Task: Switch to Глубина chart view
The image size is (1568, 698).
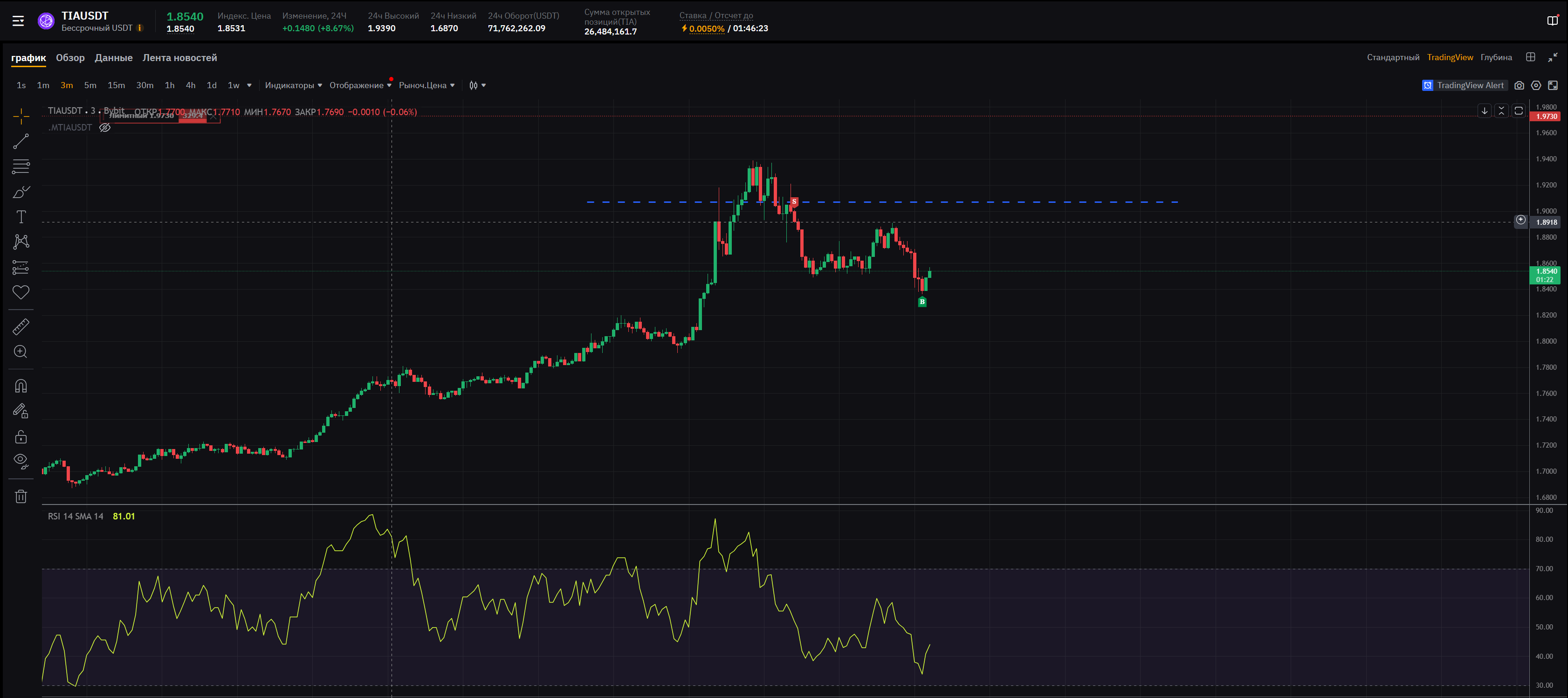Action: 1496,57
